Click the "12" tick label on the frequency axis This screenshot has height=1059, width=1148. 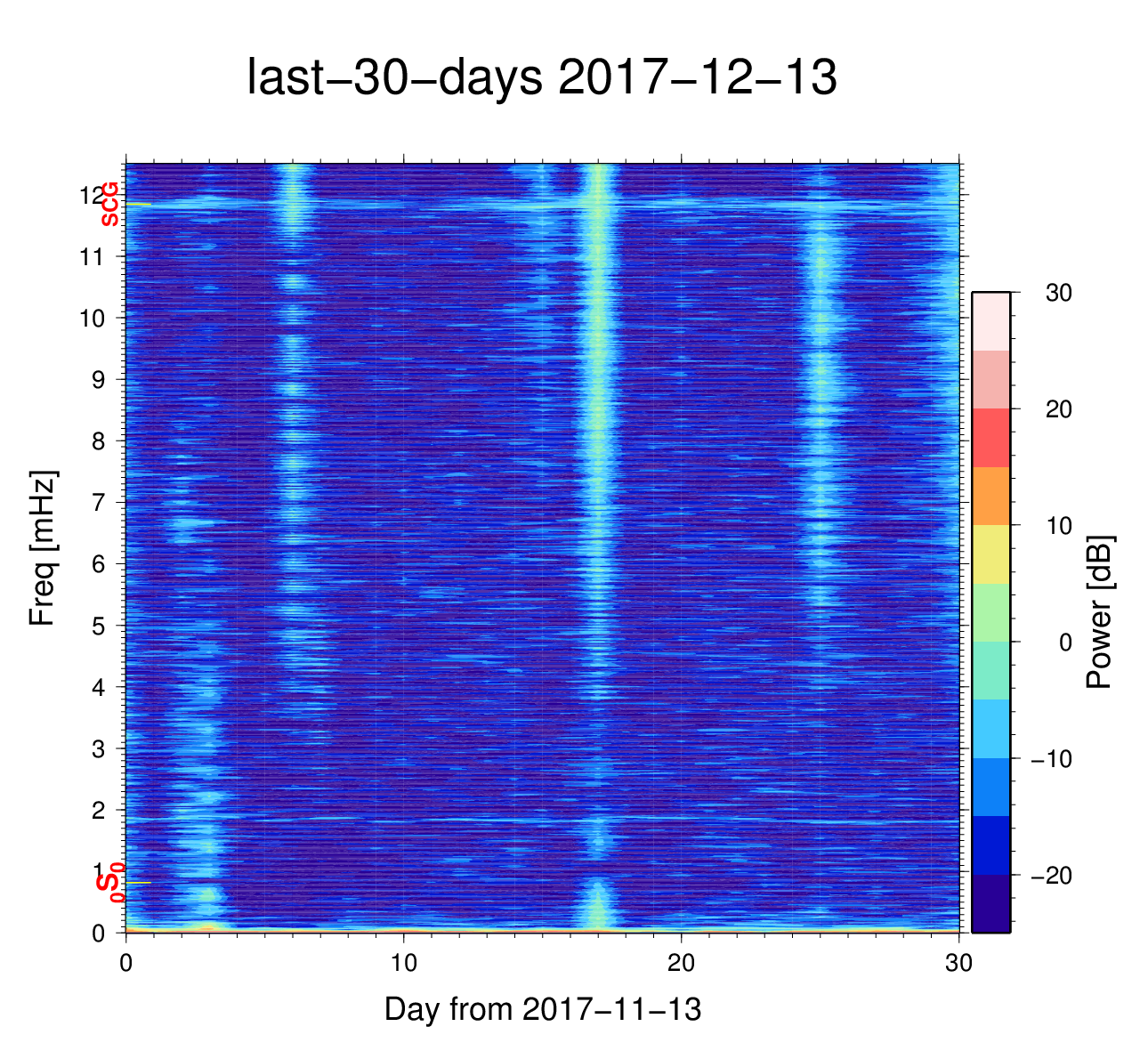(x=93, y=195)
